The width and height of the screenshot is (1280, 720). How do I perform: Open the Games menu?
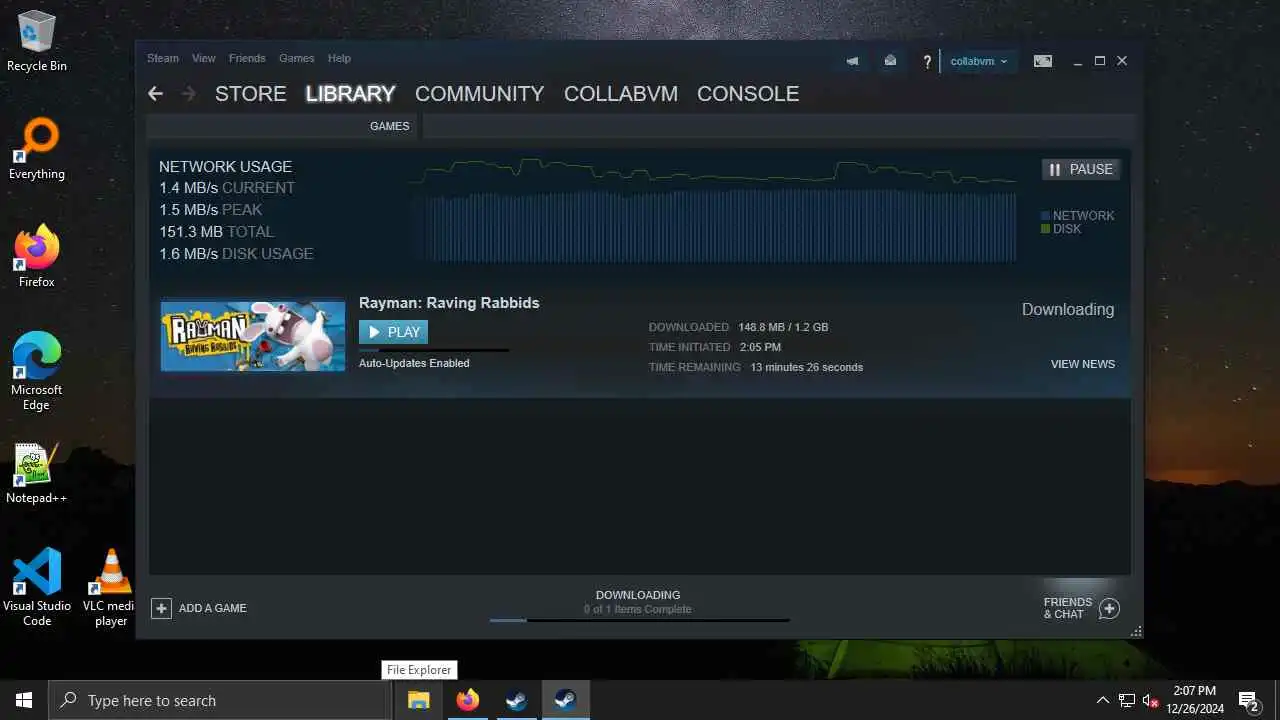(x=297, y=58)
